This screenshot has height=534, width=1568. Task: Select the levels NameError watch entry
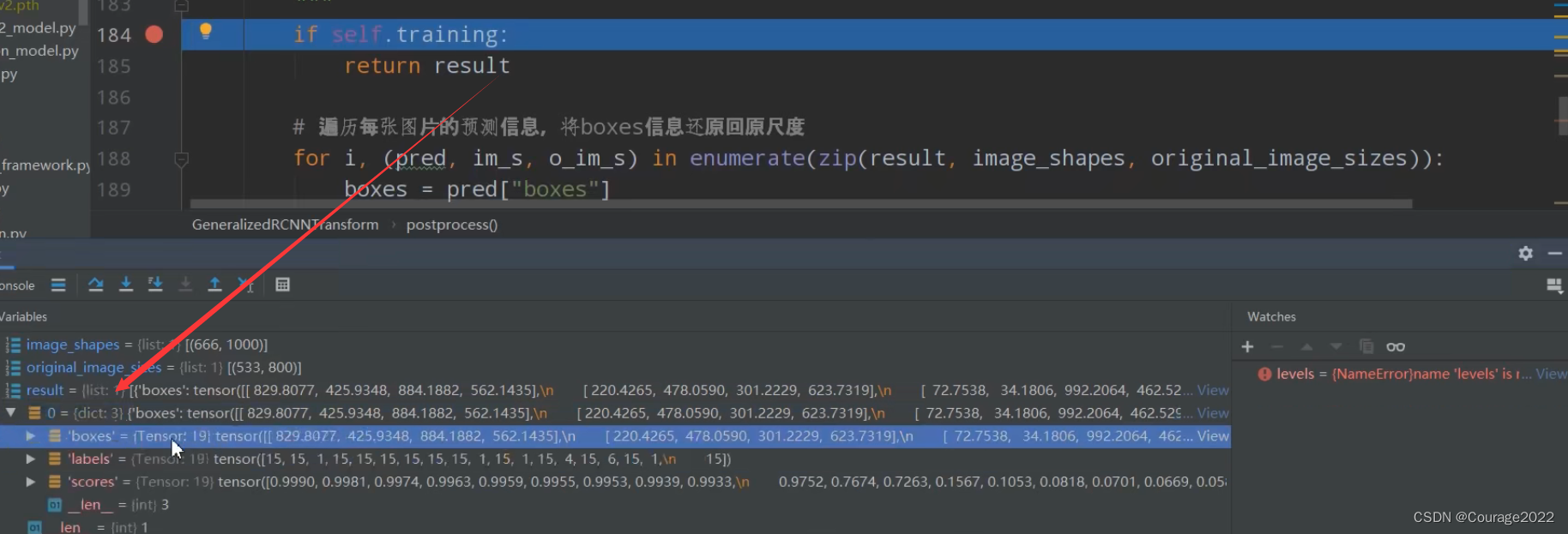[1399, 374]
